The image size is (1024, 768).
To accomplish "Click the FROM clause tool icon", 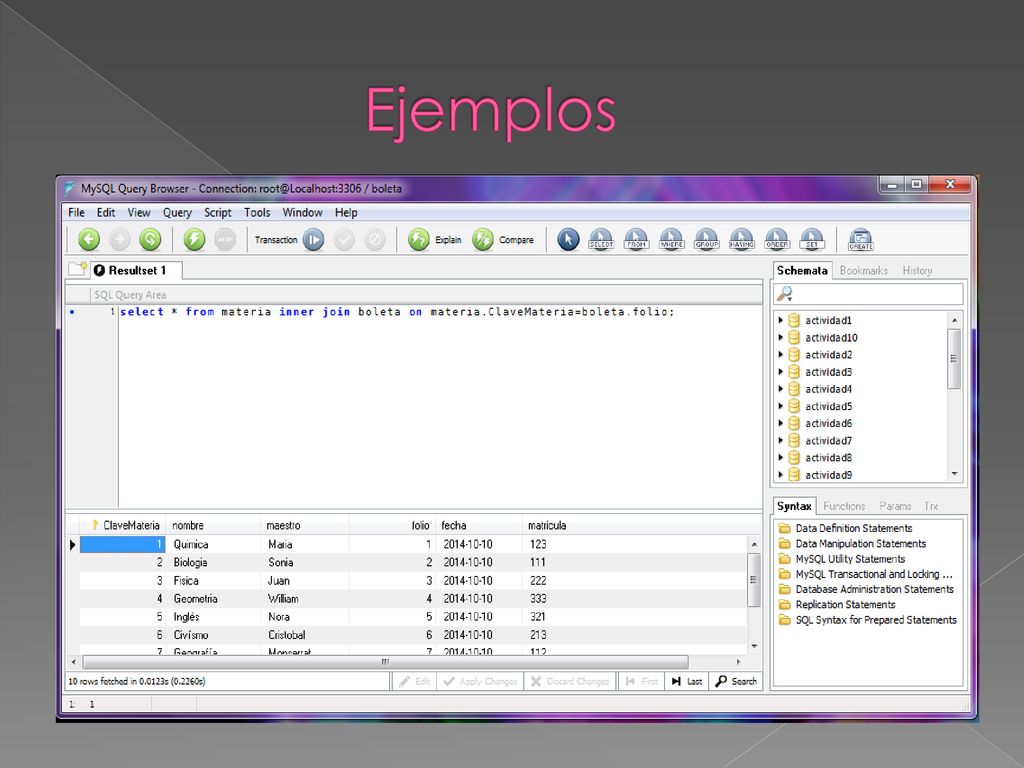I will (x=636, y=240).
